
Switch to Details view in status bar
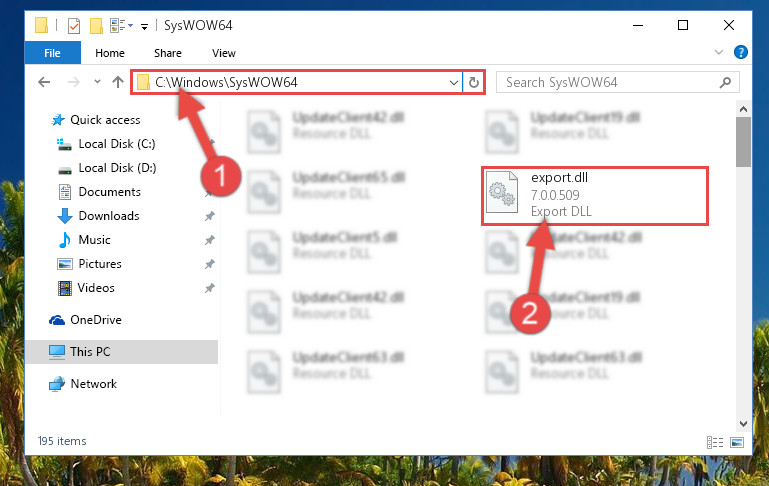click(x=715, y=442)
